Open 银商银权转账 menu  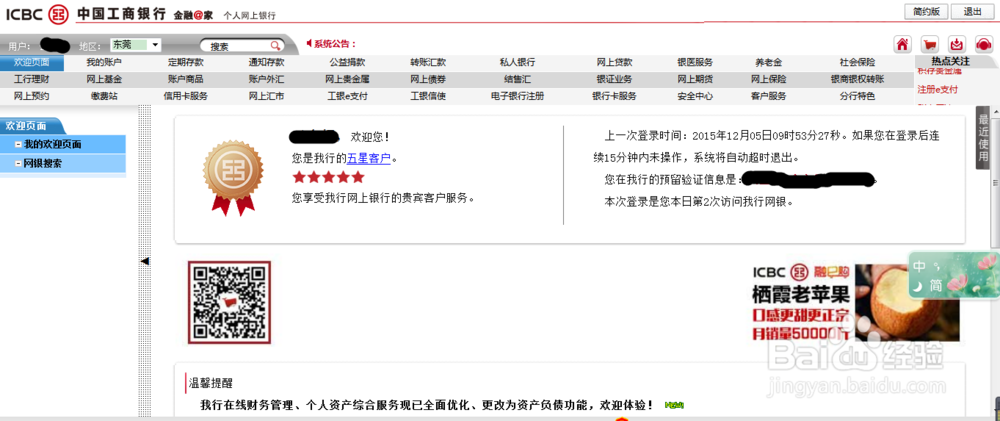coord(858,80)
